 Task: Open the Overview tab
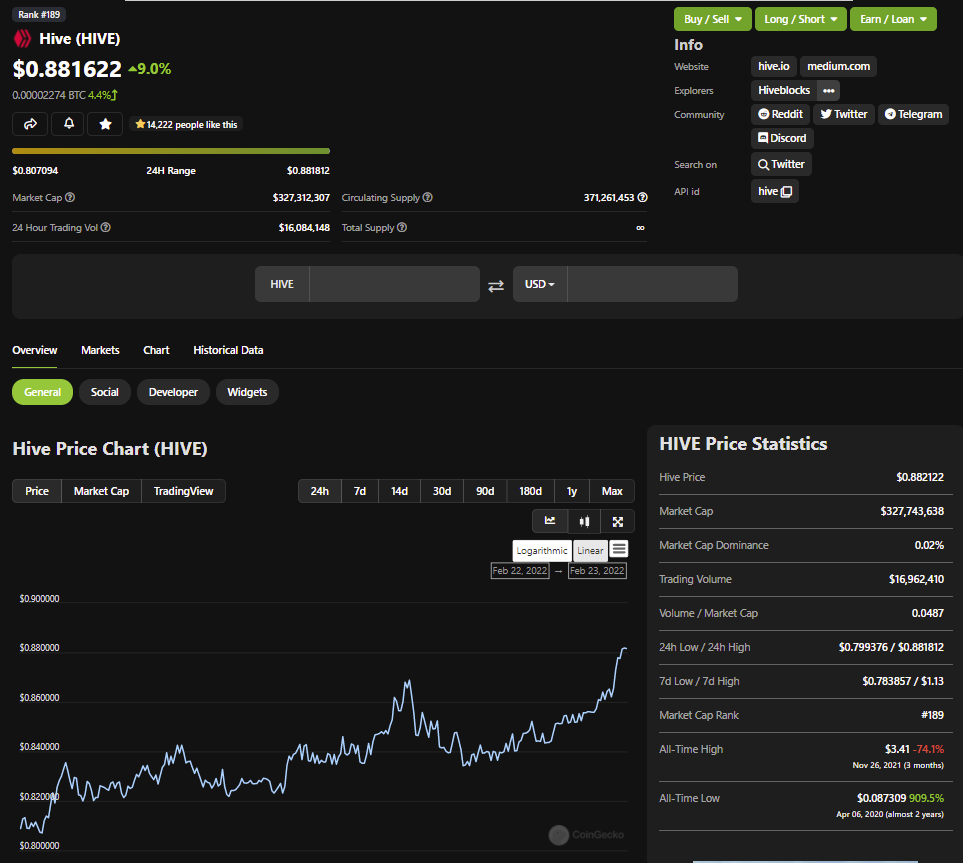coord(34,350)
